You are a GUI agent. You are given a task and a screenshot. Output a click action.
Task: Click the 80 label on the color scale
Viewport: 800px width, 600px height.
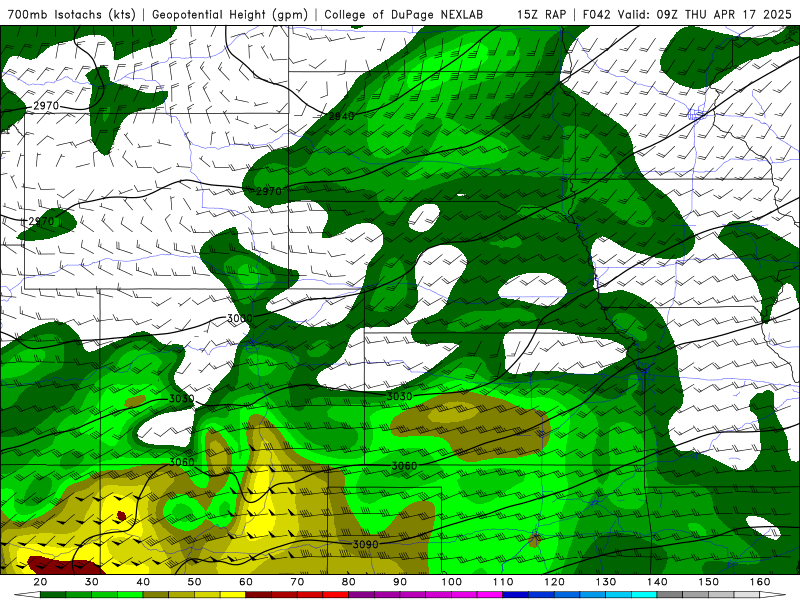tap(348, 582)
